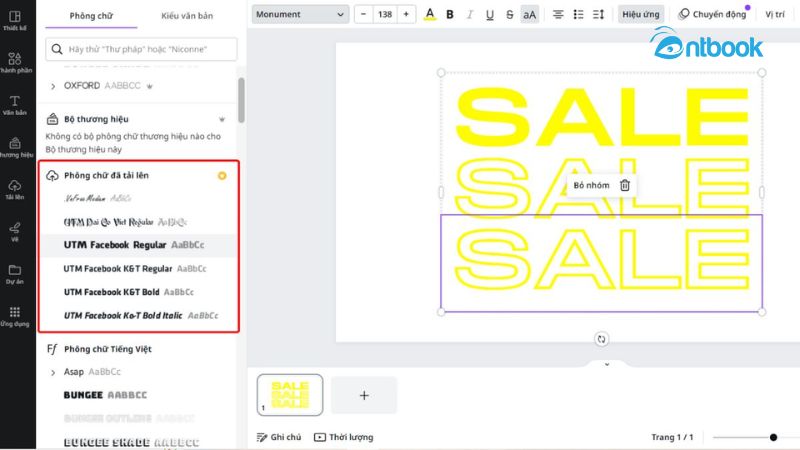Click the rotate handle below the text
Viewport: 800px width, 450px height.
(602, 339)
